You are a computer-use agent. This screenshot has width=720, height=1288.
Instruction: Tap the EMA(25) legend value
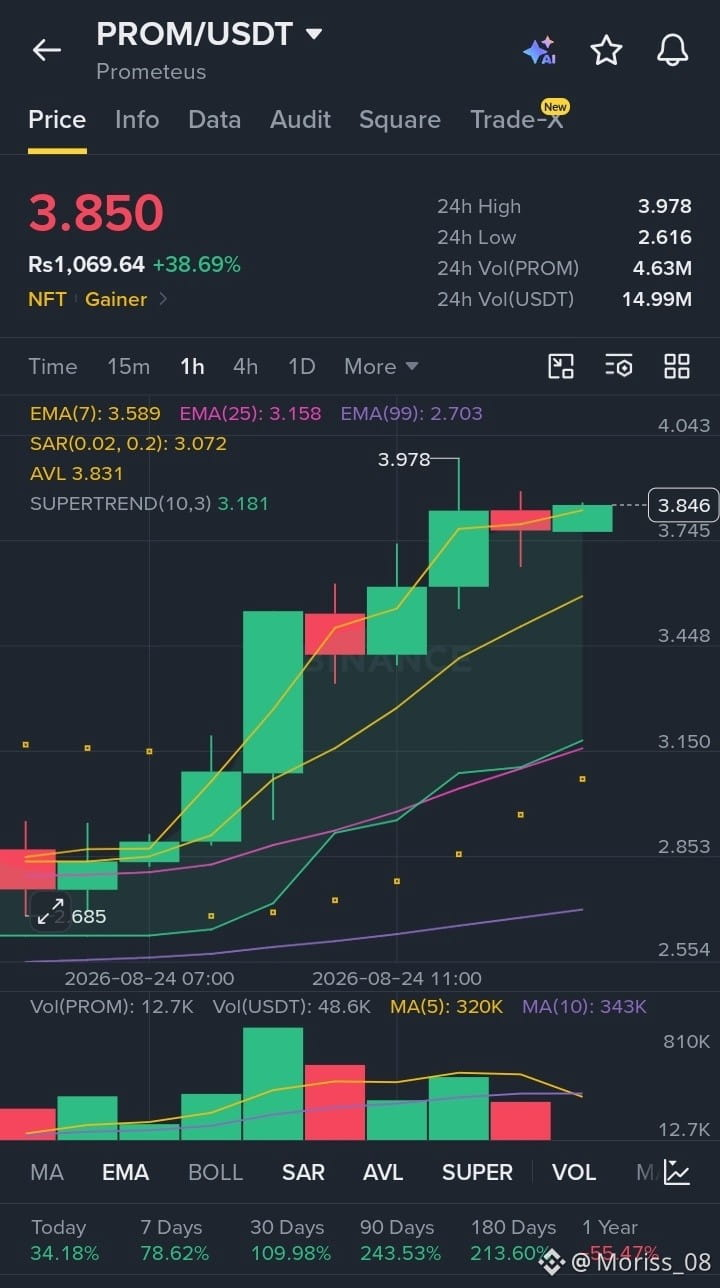pos(252,413)
